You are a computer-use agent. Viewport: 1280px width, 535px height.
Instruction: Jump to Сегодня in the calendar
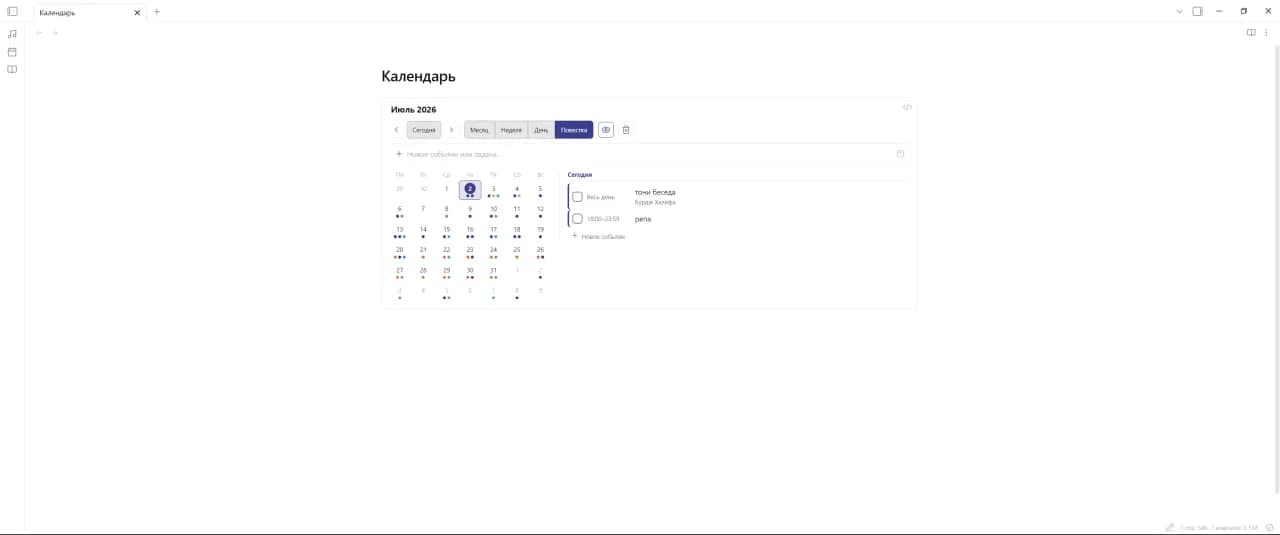[x=424, y=130]
